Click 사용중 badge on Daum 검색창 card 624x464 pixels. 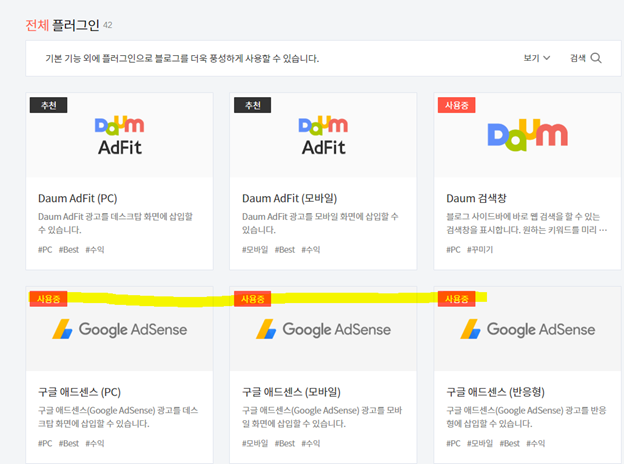[456, 105]
